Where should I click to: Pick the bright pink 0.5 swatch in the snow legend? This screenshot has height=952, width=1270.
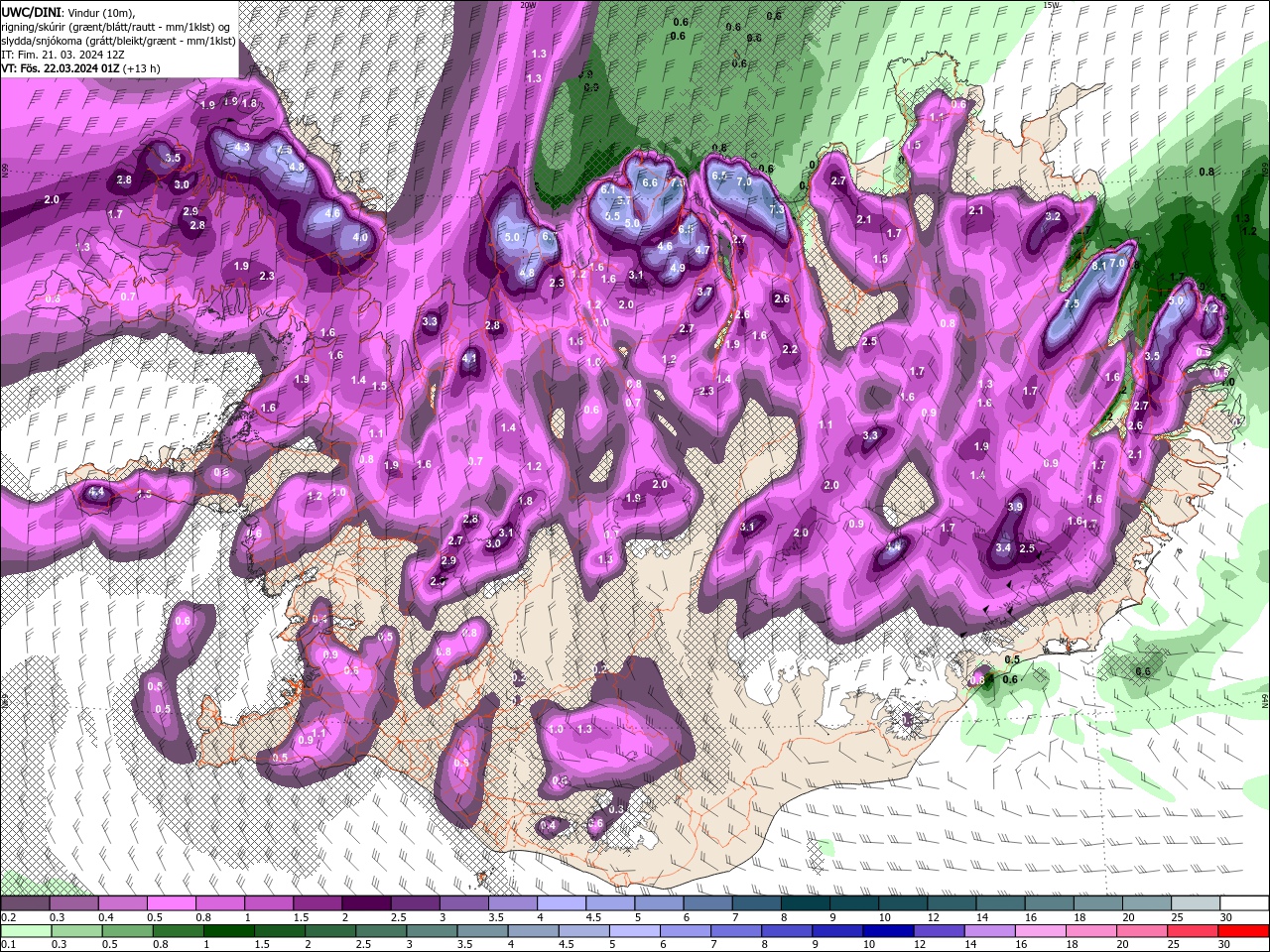(172, 903)
